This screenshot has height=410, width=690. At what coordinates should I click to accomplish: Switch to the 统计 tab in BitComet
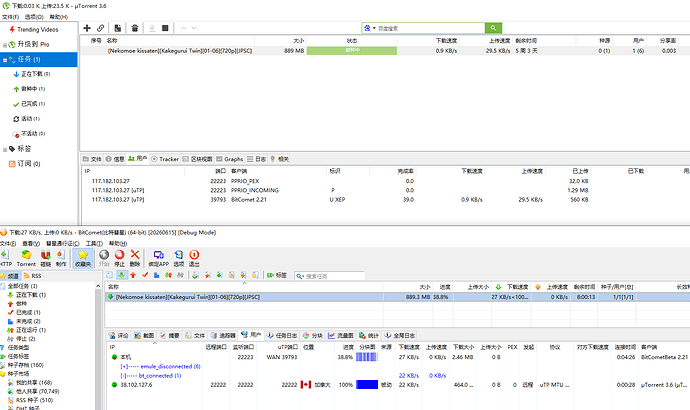tap(369, 335)
